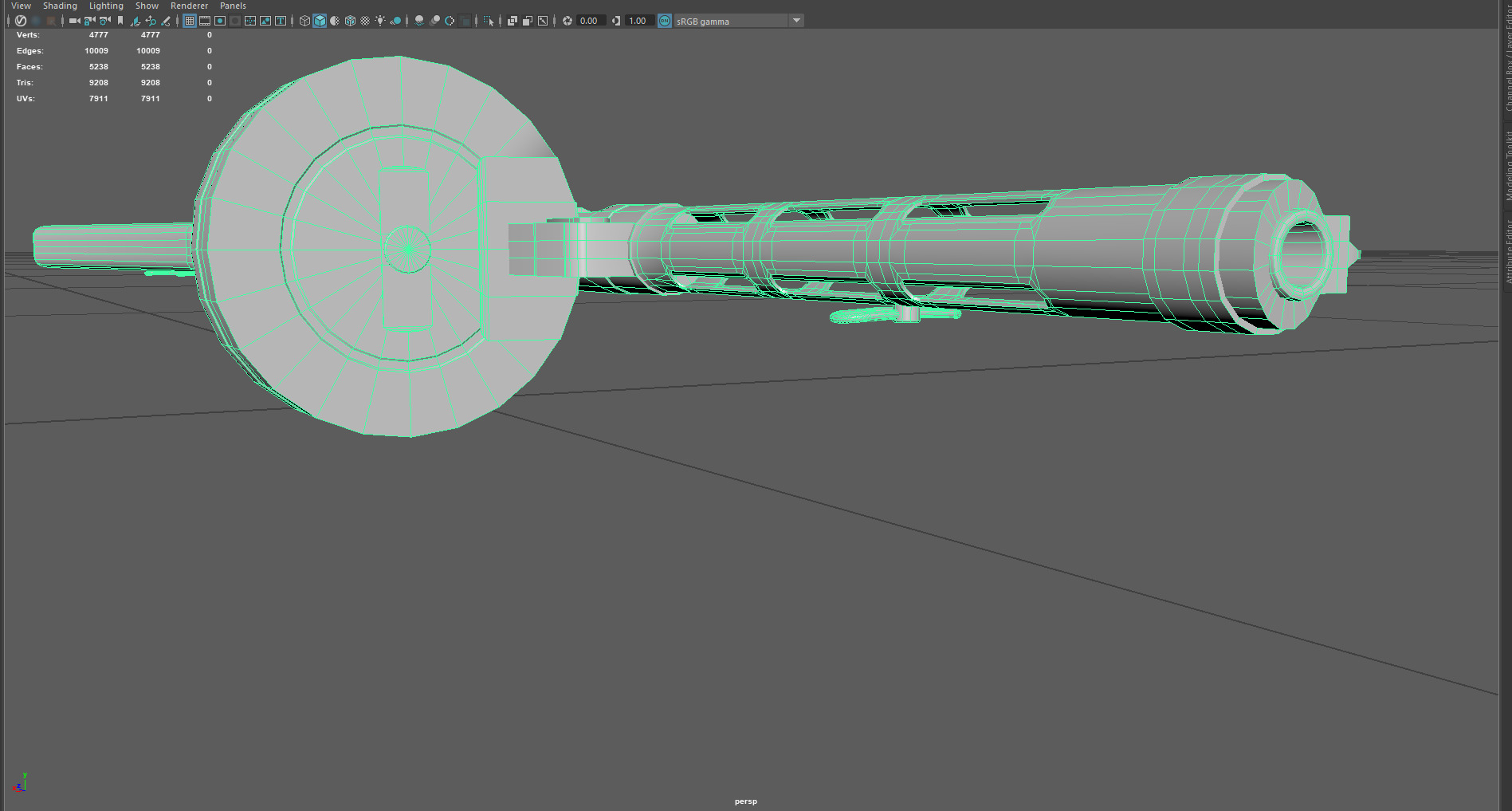The width and height of the screenshot is (1512, 811).
Task: Open the Attribute Editor side tab
Action: (x=1507, y=251)
